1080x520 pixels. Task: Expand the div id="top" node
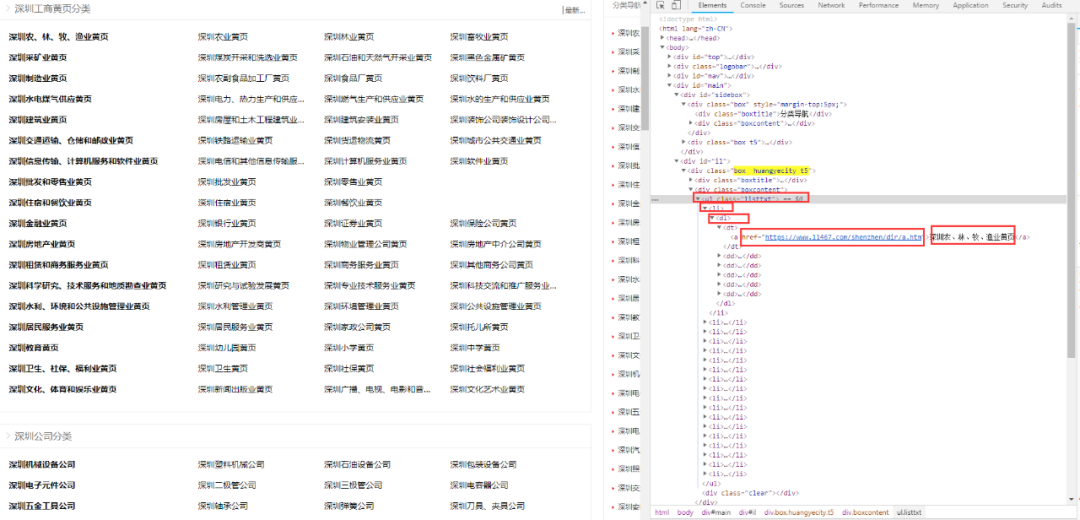(669, 57)
